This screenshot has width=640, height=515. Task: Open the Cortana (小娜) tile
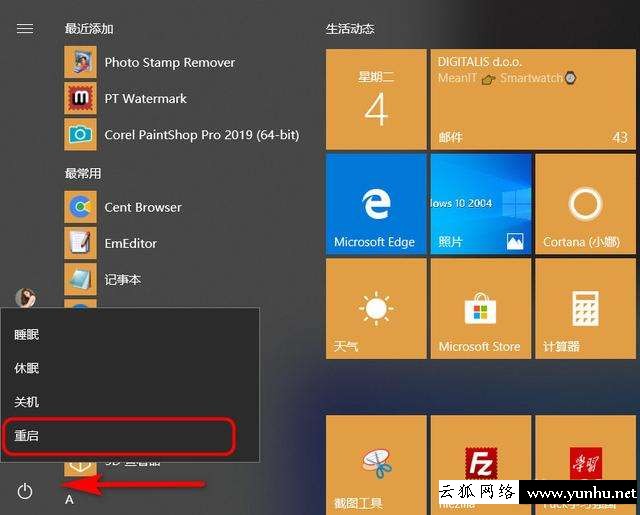[585, 204]
